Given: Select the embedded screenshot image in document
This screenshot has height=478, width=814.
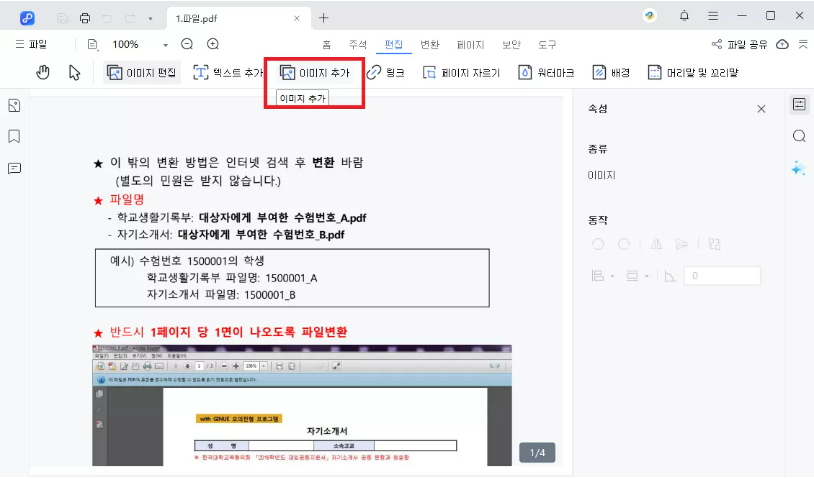Looking at the screenshot, I should pos(302,405).
